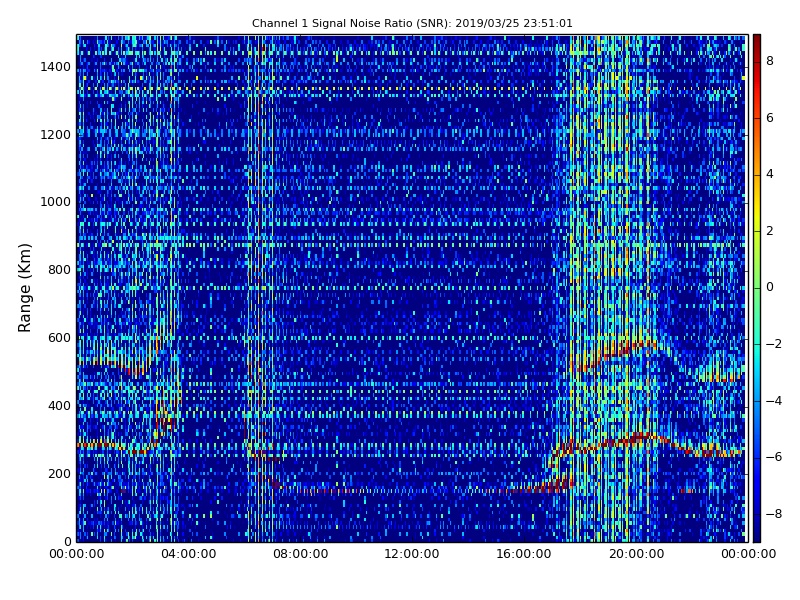Click the 400 tick label on range axis
This screenshot has width=800, height=600.
point(59,406)
